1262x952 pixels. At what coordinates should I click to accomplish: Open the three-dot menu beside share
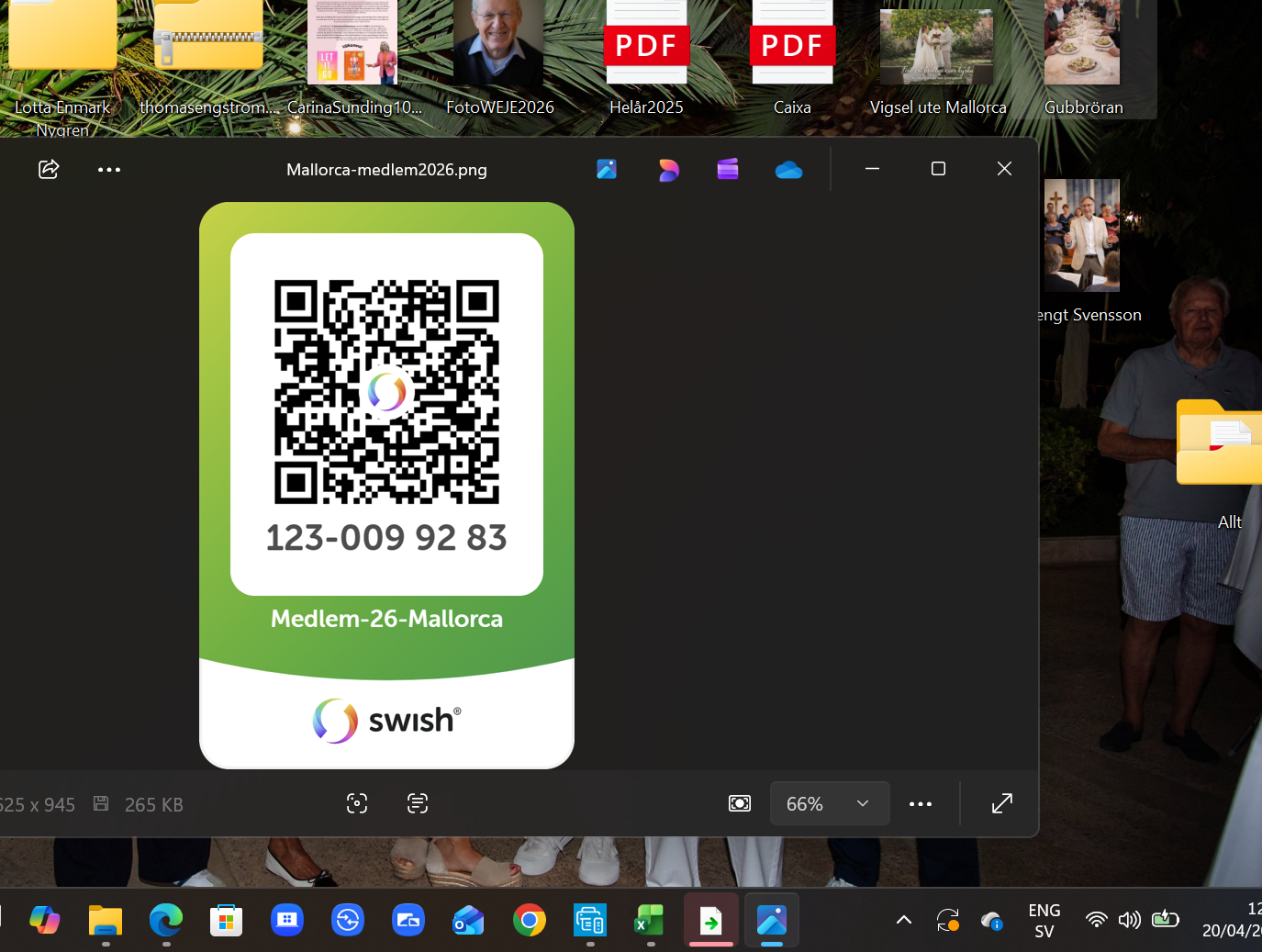click(x=109, y=170)
